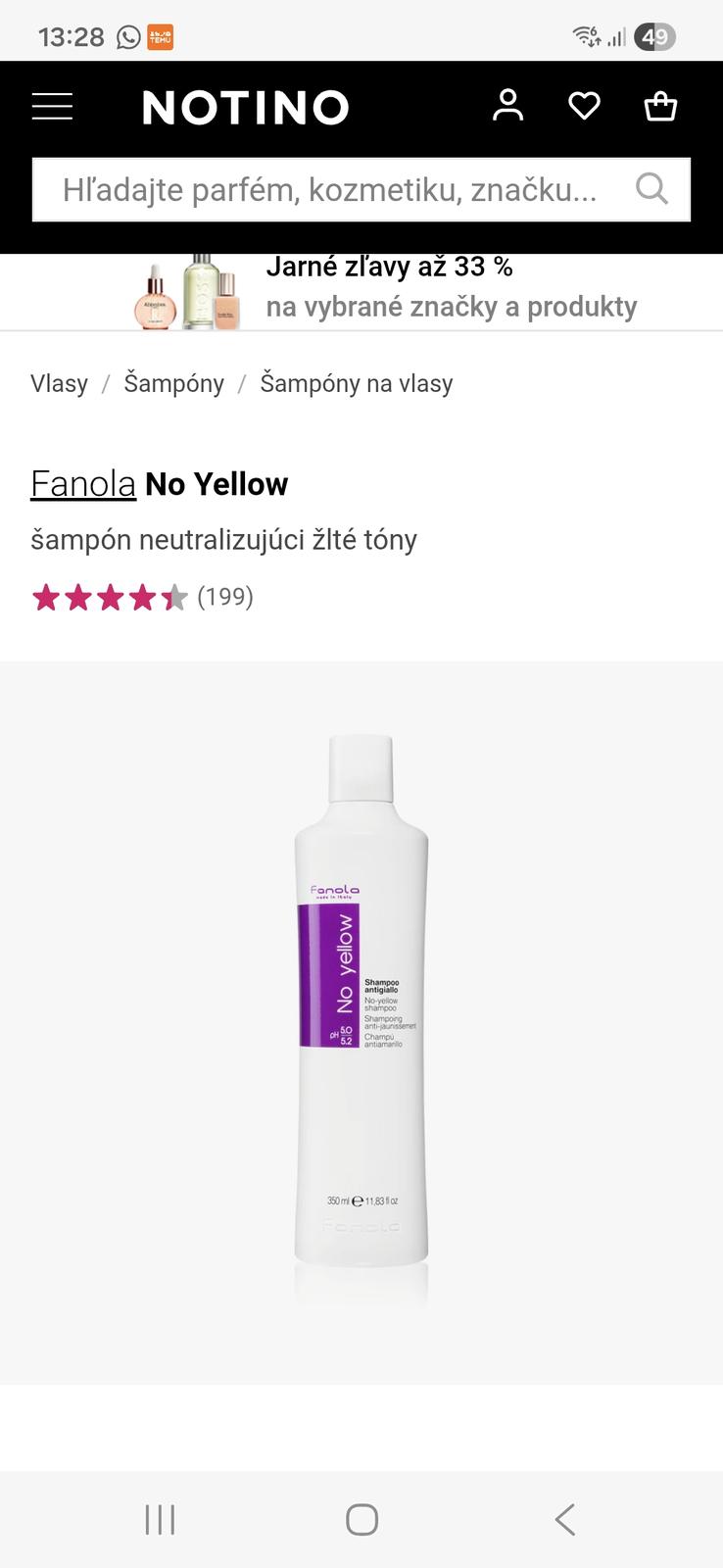Tap the search magnifier icon
The image size is (723, 1568).
point(651,188)
